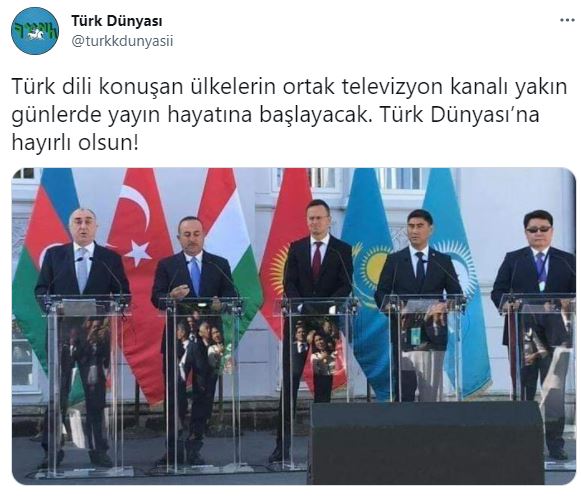Screen dimensions: 581x496
Task: Click the window above the flags in the photo
Action: (402, 180)
